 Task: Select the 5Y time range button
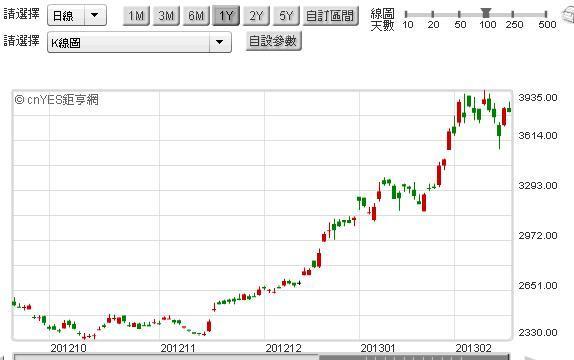tap(286, 16)
